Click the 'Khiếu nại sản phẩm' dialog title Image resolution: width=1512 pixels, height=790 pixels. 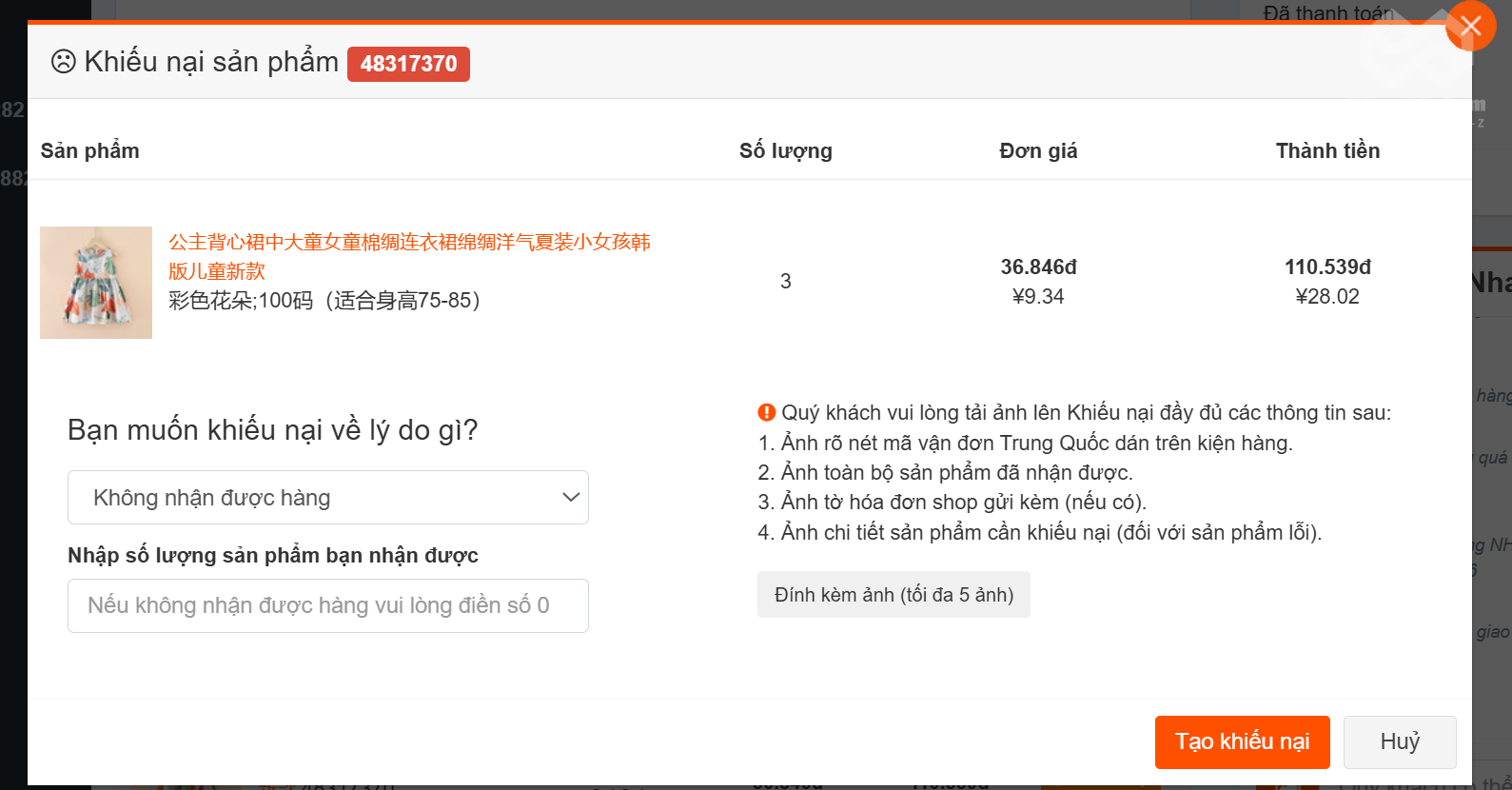tap(211, 62)
